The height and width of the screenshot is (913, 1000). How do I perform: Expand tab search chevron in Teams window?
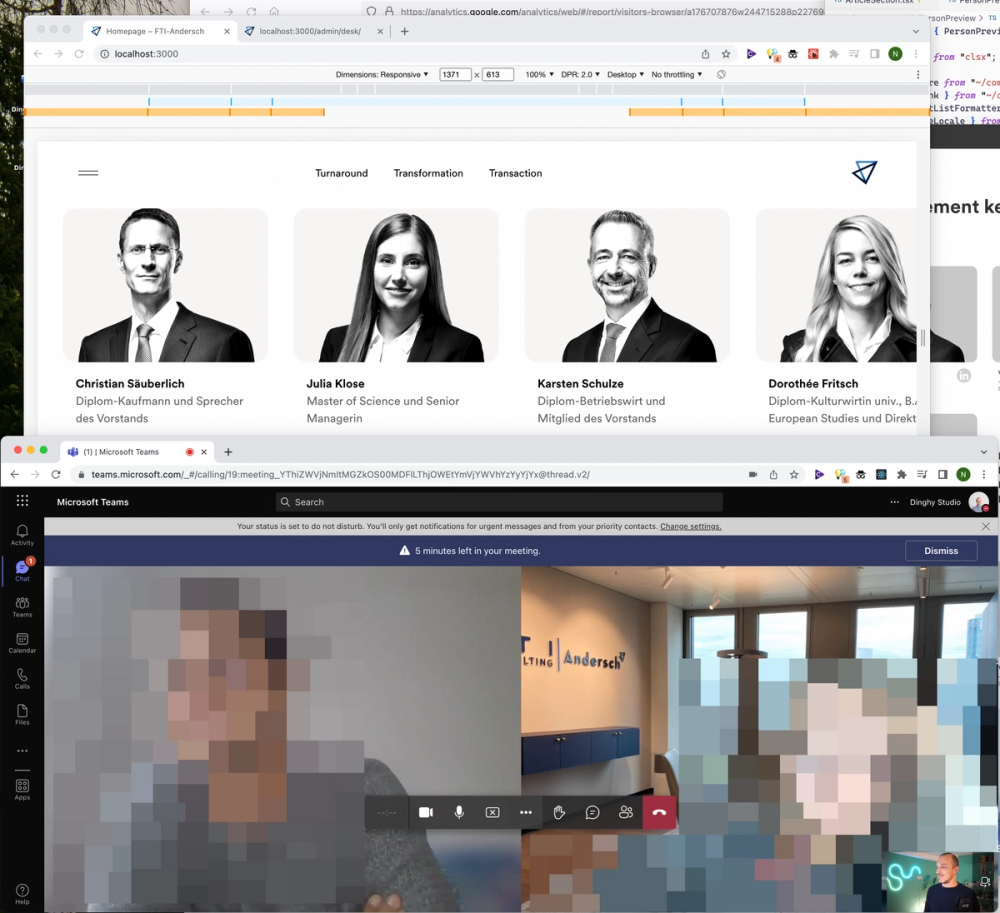tap(983, 452)
